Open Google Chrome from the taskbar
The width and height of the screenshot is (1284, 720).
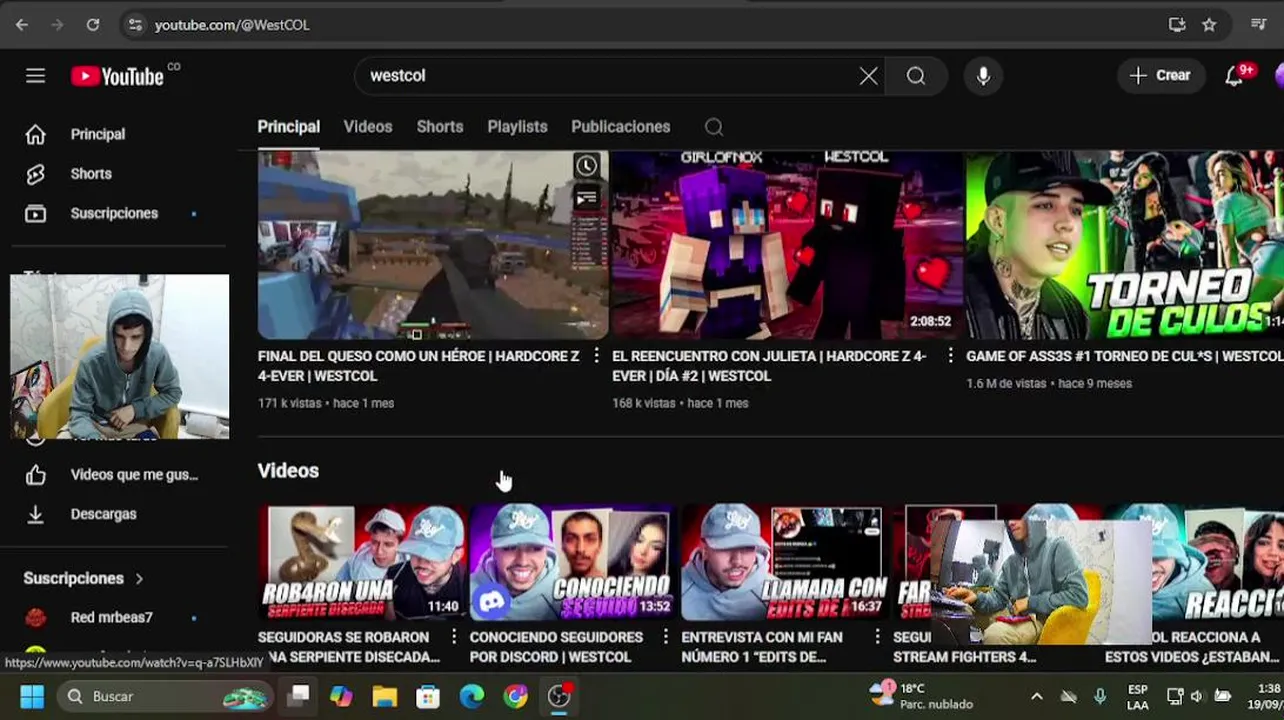pos(516,696)
